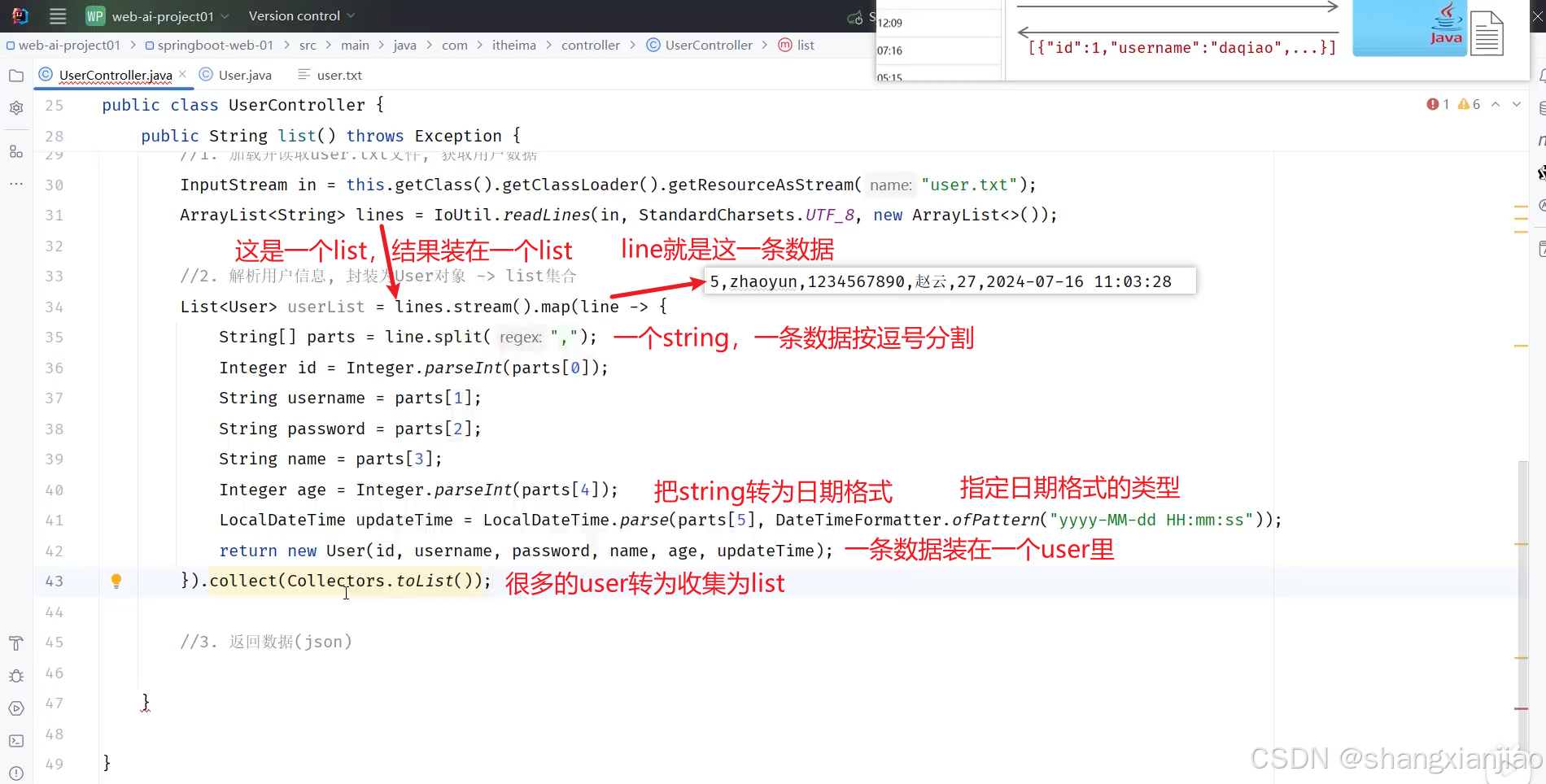The image size is (1546, 784).
Task: Open the Structure tool window icon
Action: point(16,151)
